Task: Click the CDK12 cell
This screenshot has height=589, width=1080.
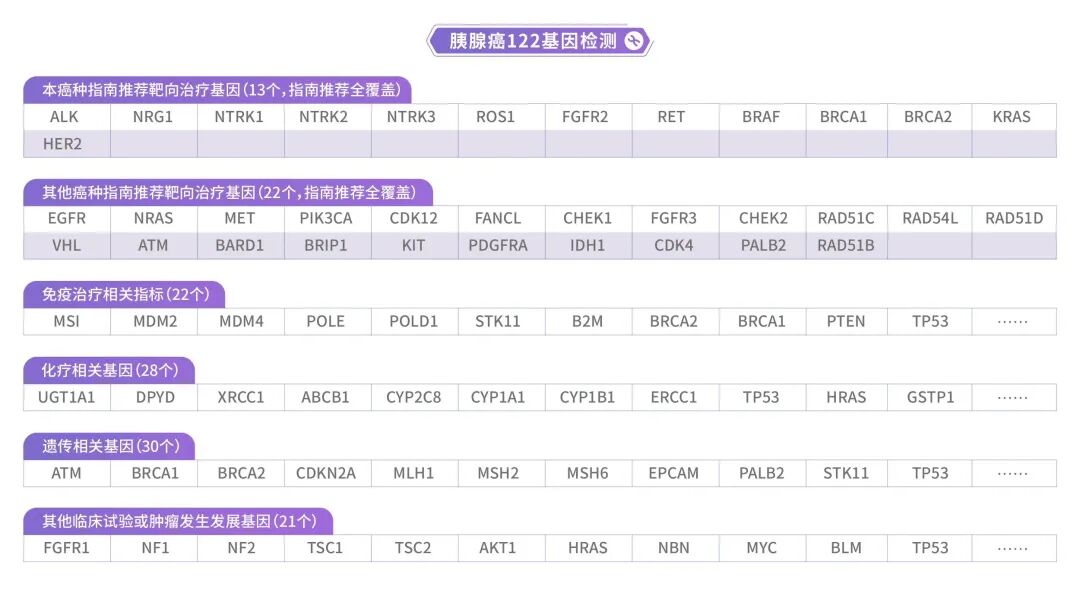Action: [x=414, y=218]
